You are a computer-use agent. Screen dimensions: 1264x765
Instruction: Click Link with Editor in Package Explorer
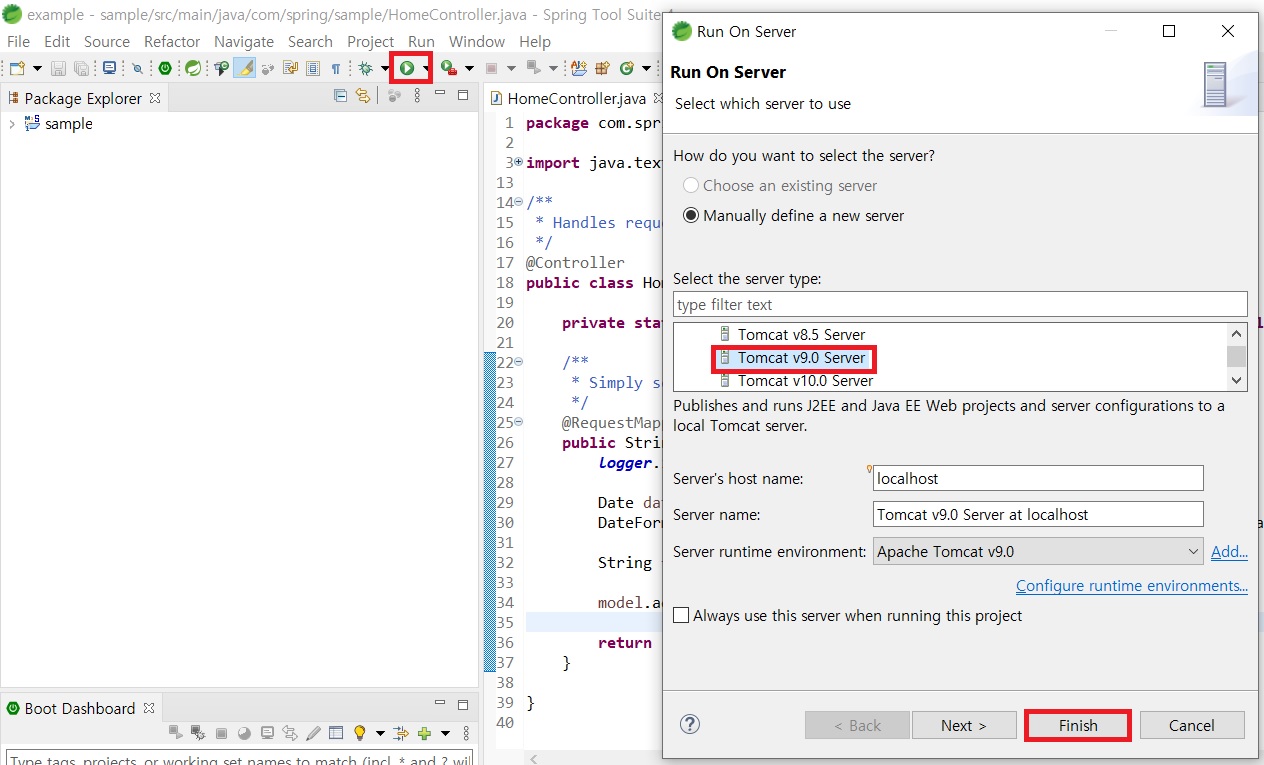click(362, 95)
